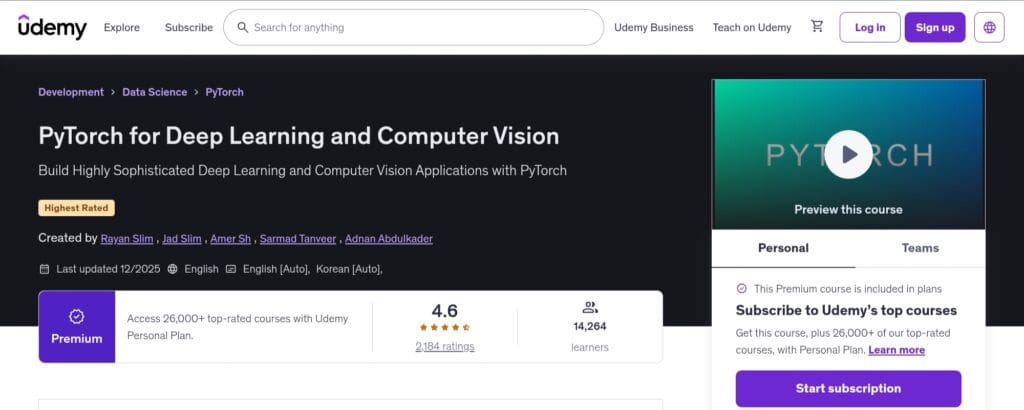Viewport: 1024px width, 410px height.
Task: Click 'Access 26,000+ top-rated courses' text
Action: (237, 327)
